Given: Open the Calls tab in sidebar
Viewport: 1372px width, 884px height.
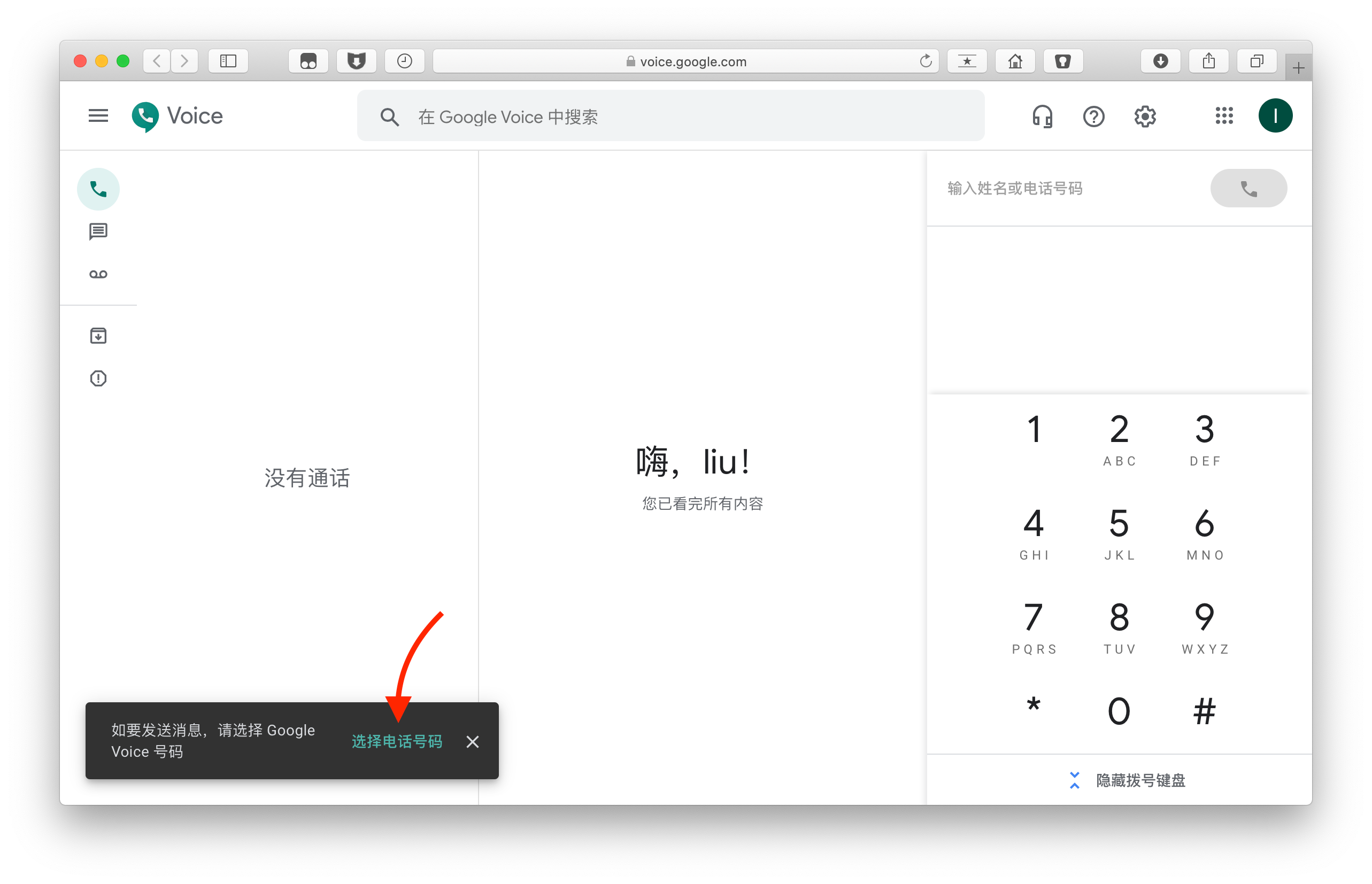Looking at the screenshot, I should tap(98, 189).
